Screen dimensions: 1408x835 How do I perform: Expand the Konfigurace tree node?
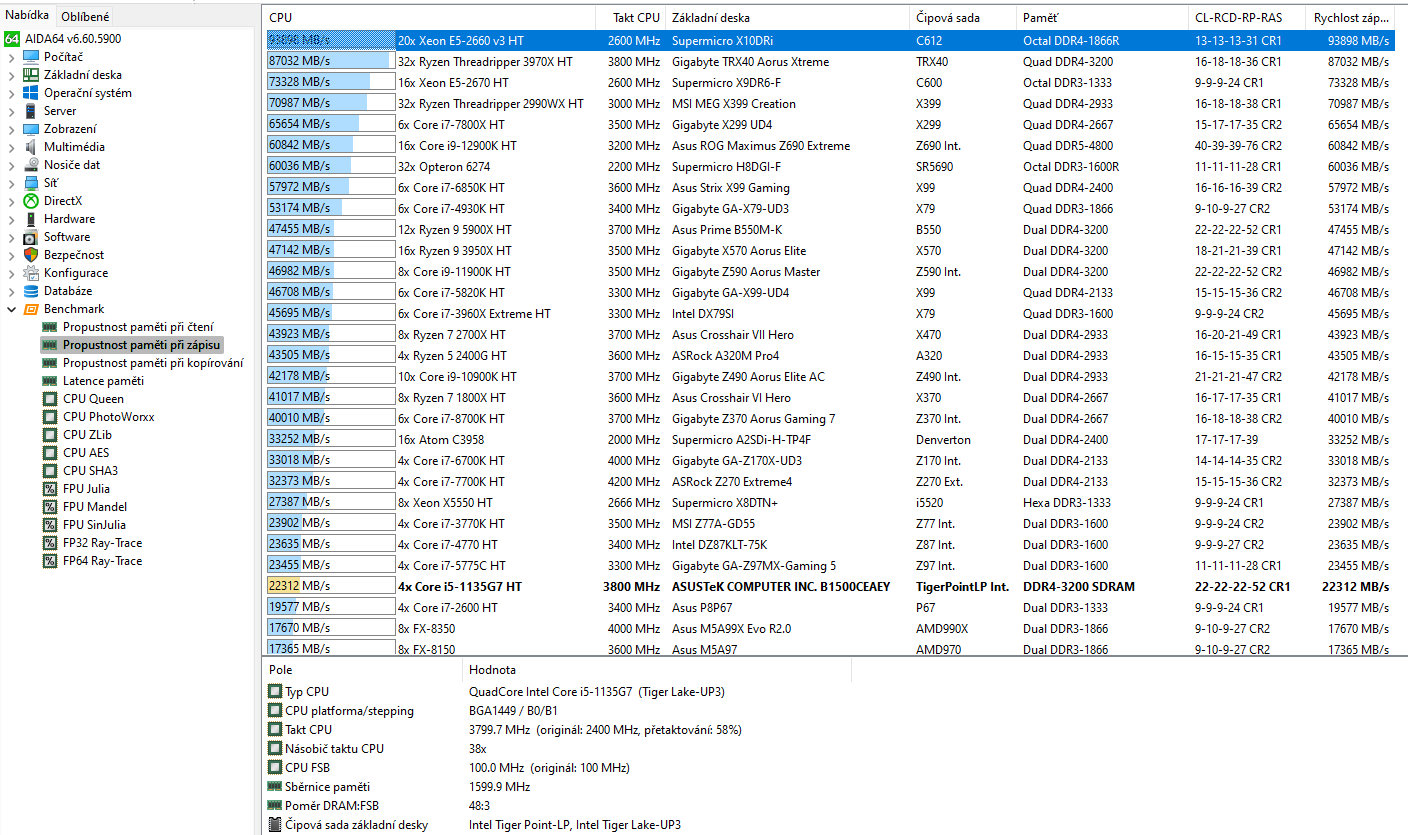point(11,272)
